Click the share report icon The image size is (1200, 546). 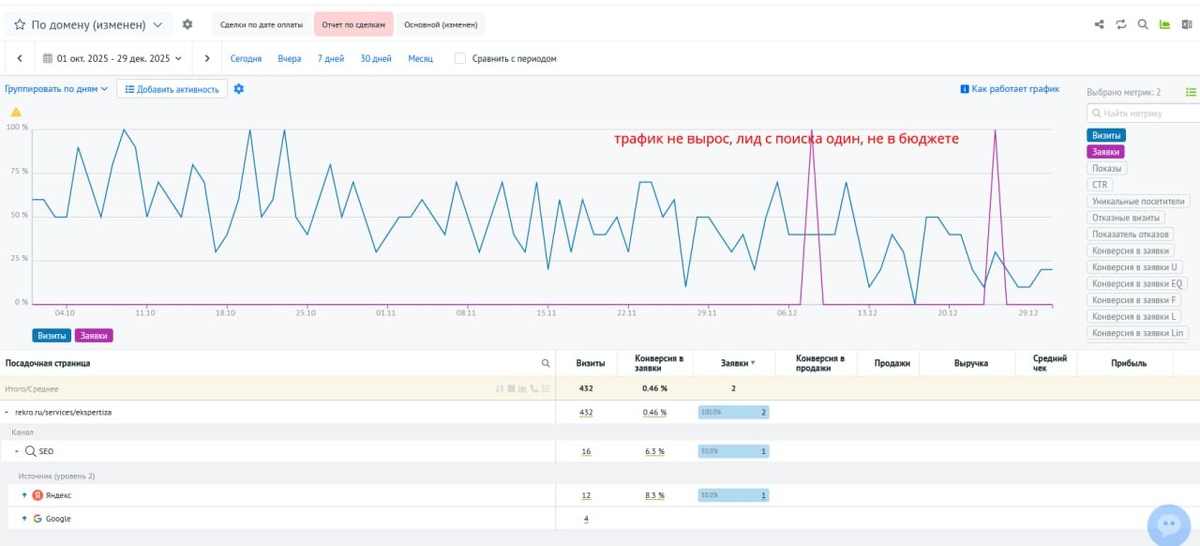click(1100, 25)
